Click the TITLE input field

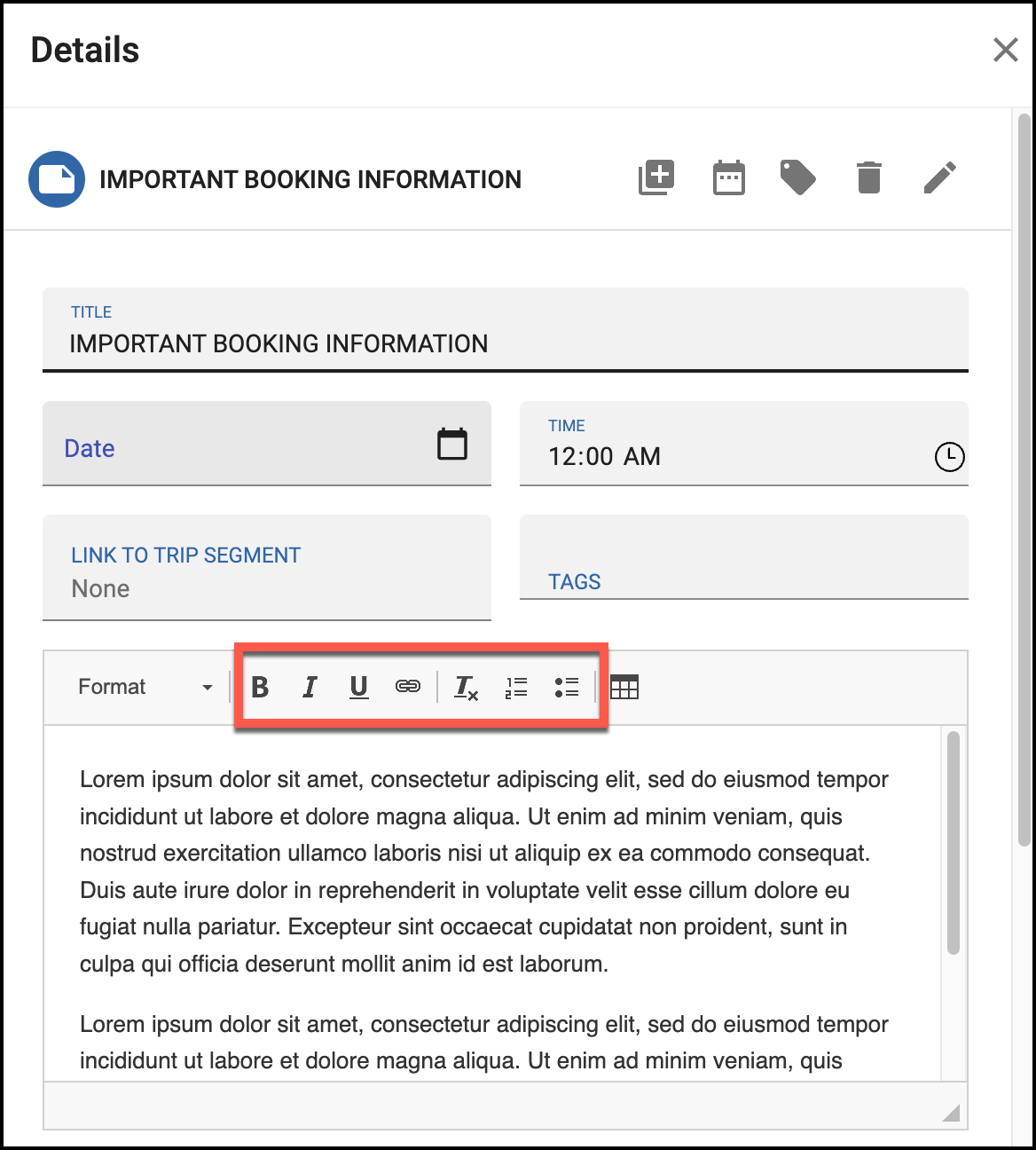tap(506, 329)
